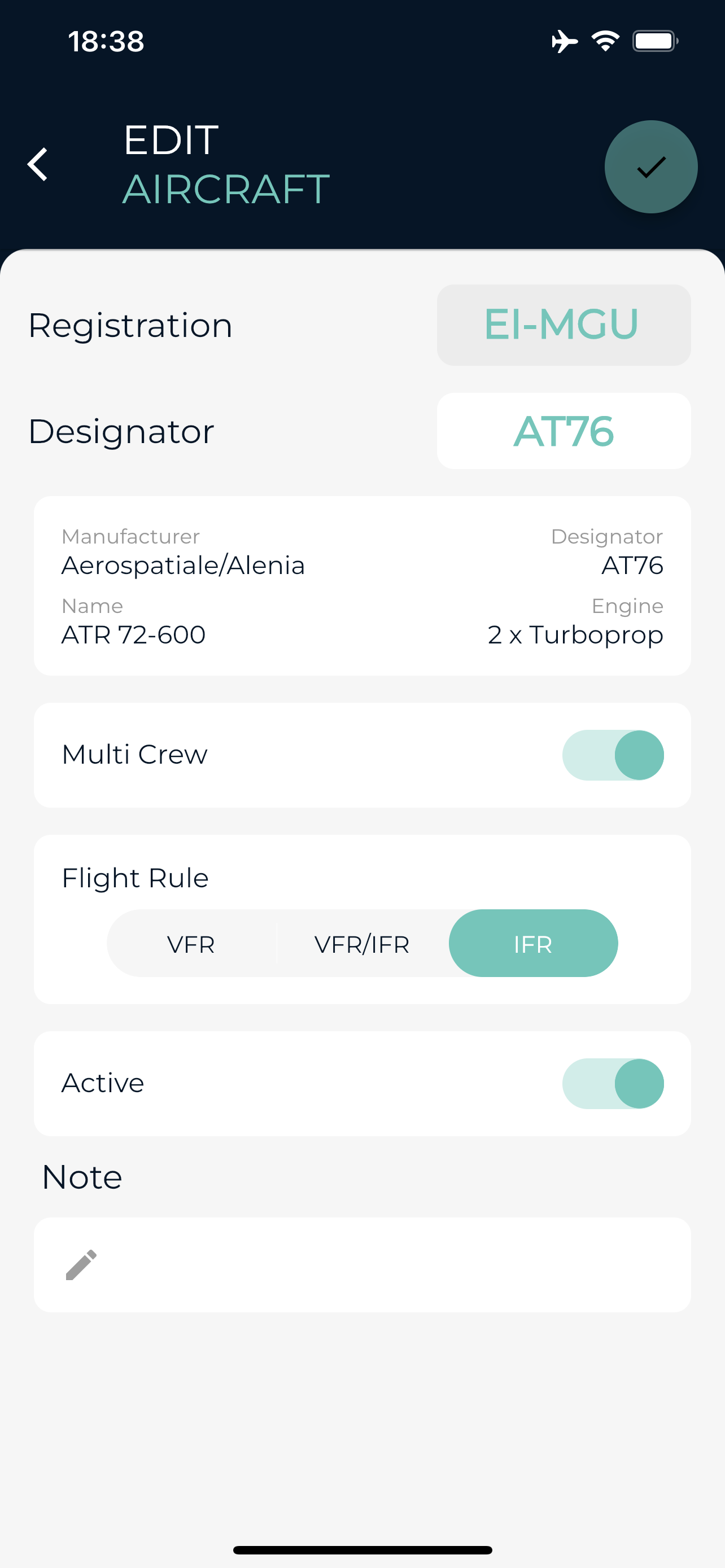Tap the note text input area
Screen dimensions: 725x1568
tap(362, 1265)
